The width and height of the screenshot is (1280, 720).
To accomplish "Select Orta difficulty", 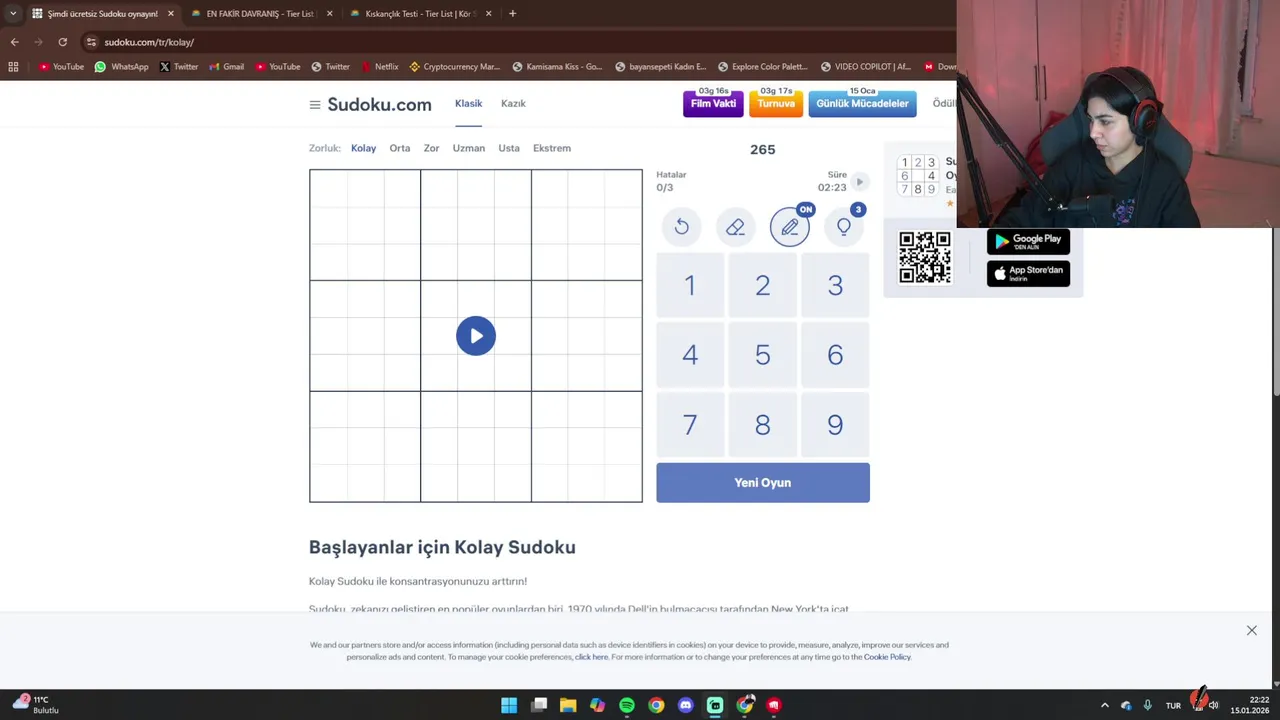I will [x=400, y=148].
